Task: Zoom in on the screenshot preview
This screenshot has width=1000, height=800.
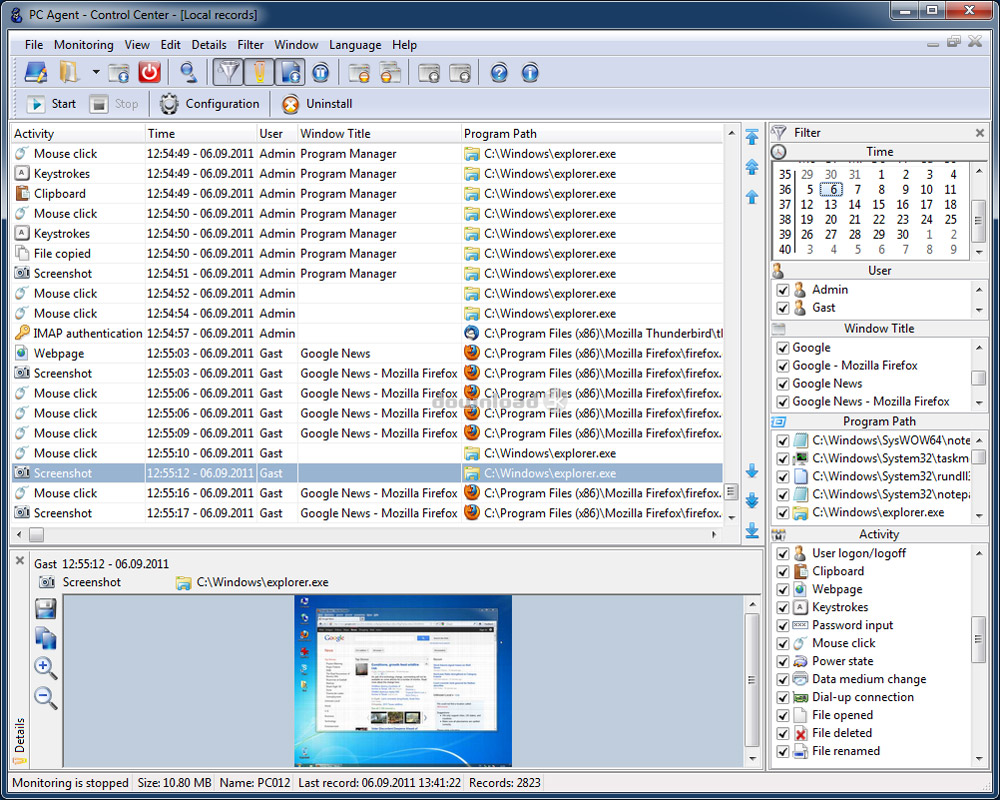Action: (45, 667)
